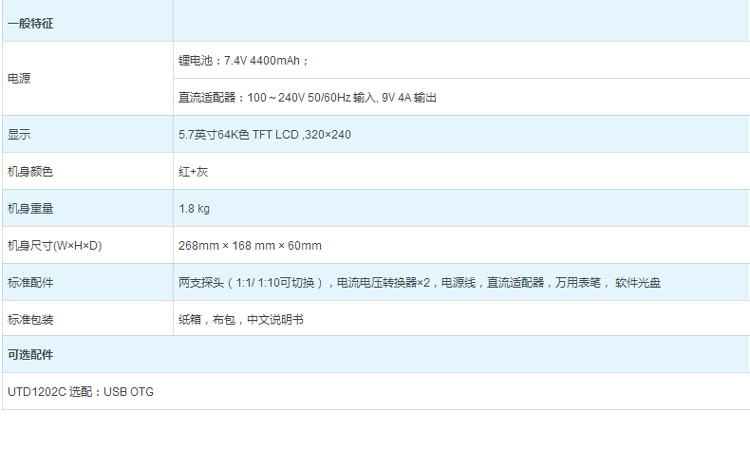The width and height of the screenshot is (750, 468).
Task: Click the 电源 row label
Action: point(19,78)
